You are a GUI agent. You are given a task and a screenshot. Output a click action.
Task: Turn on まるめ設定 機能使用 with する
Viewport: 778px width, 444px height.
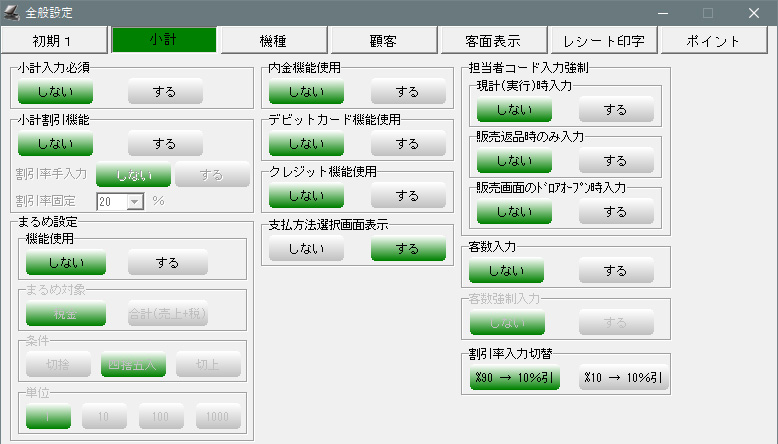click(x=167, y=262)
